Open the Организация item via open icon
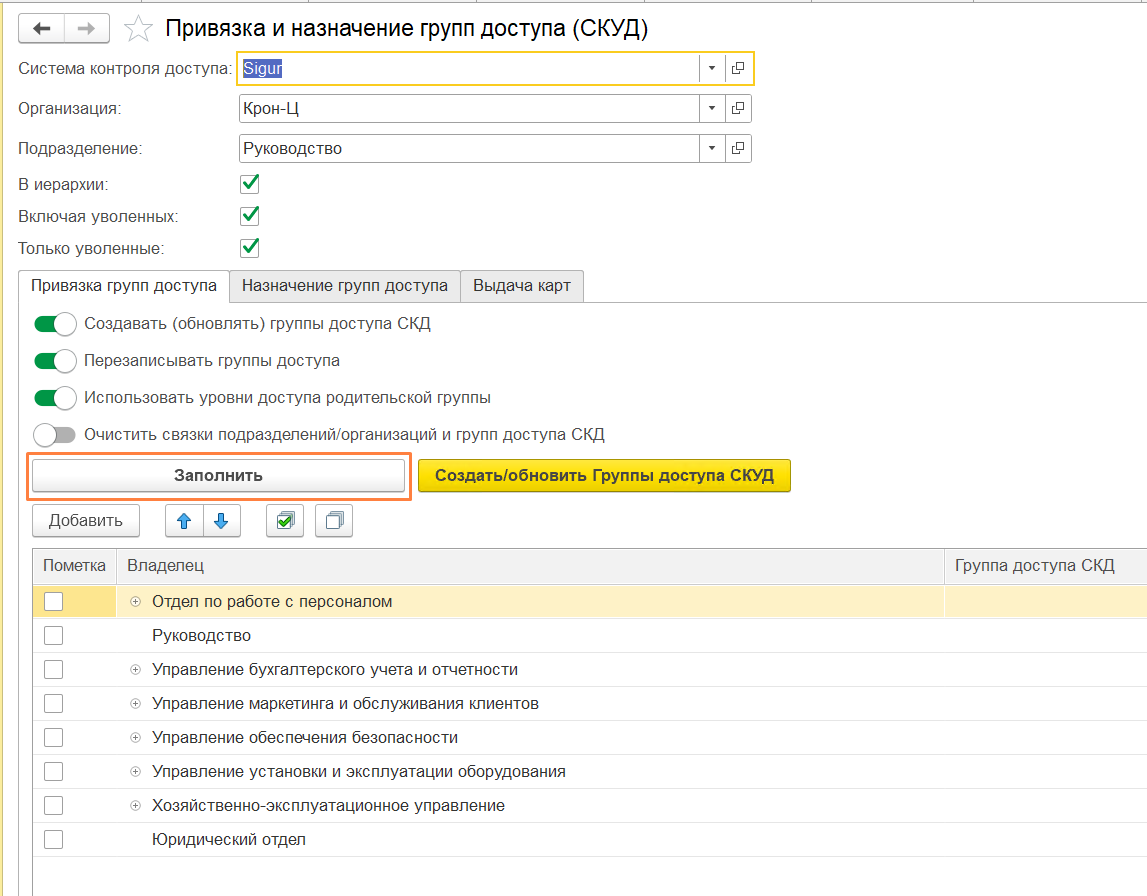 [738, 108]
